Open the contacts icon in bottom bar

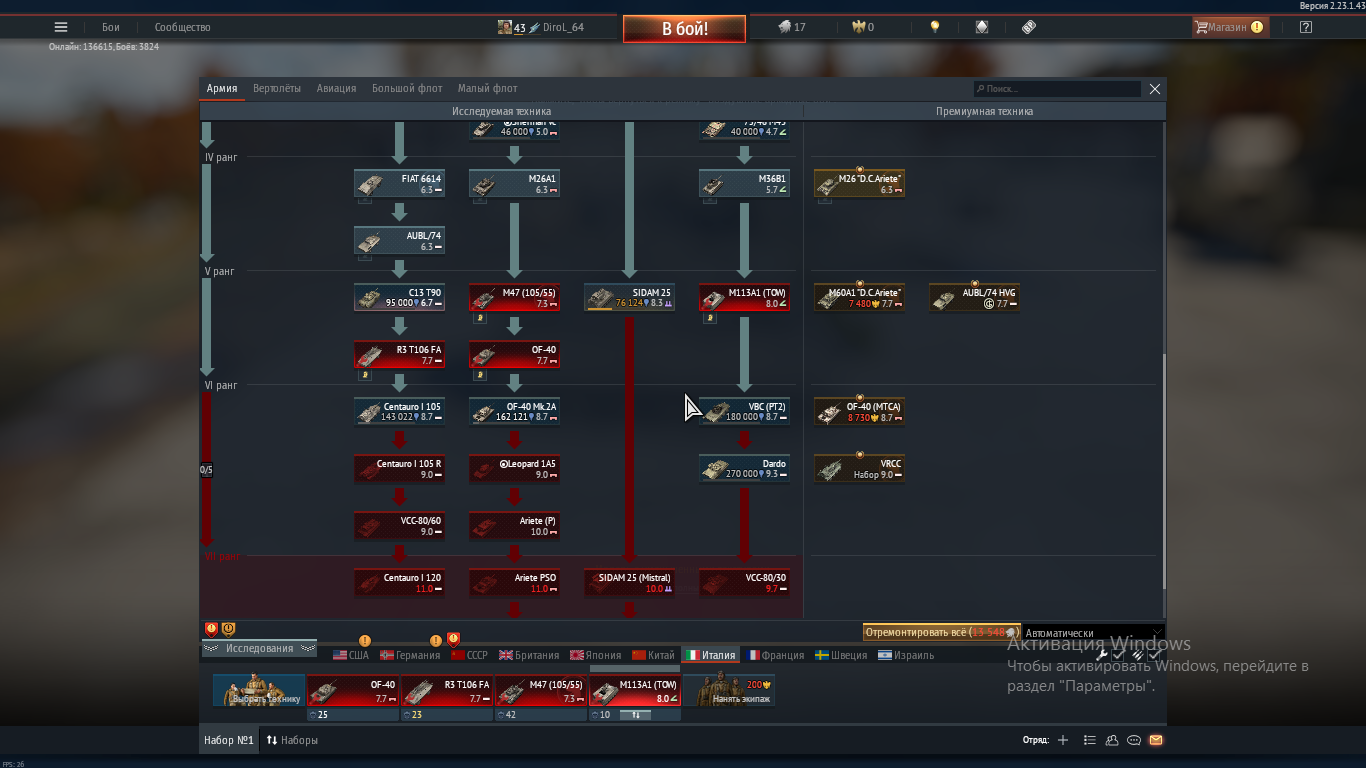(x=1112, y=740)
